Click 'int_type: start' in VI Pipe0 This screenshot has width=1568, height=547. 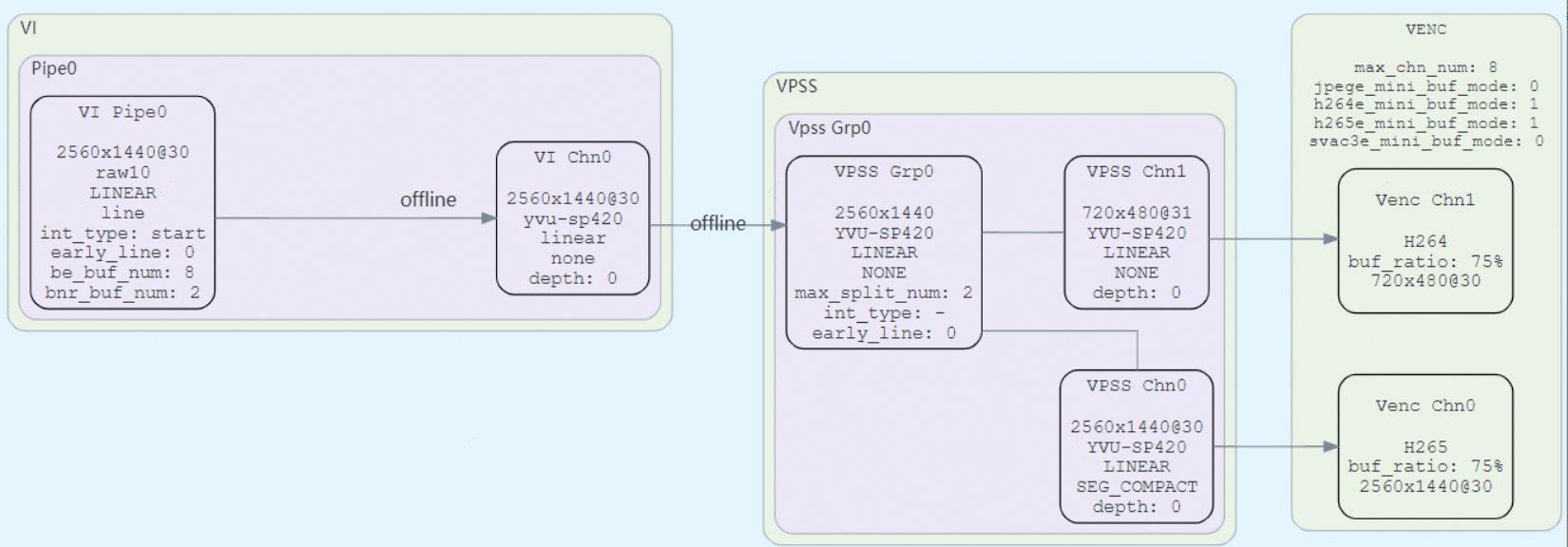(x=123, y=233)
